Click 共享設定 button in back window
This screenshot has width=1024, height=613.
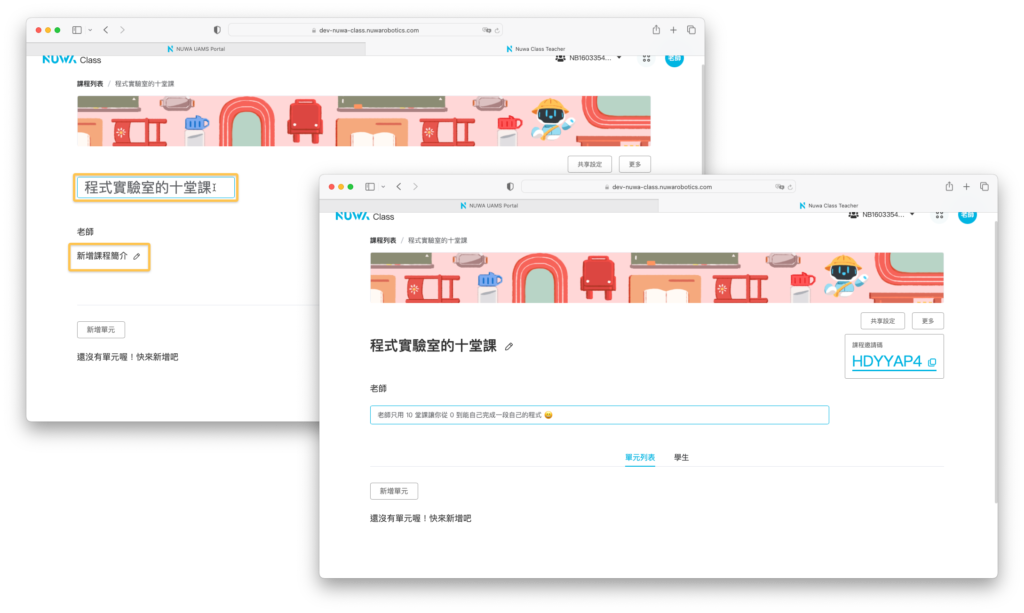point(590,165)
